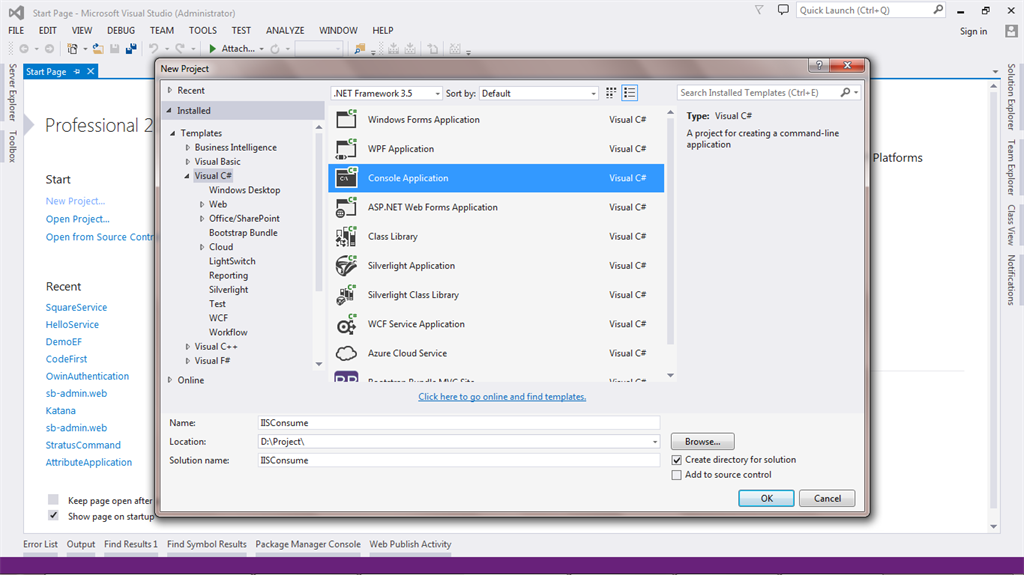Expand the Online section
1024x575 pixels.
tap(170, 380)
